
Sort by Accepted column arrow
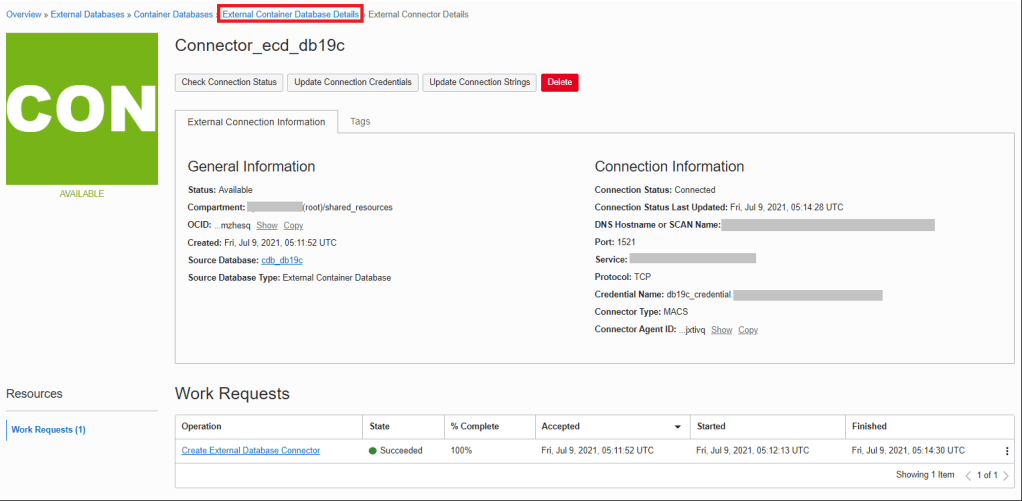[x=678, y=427]
